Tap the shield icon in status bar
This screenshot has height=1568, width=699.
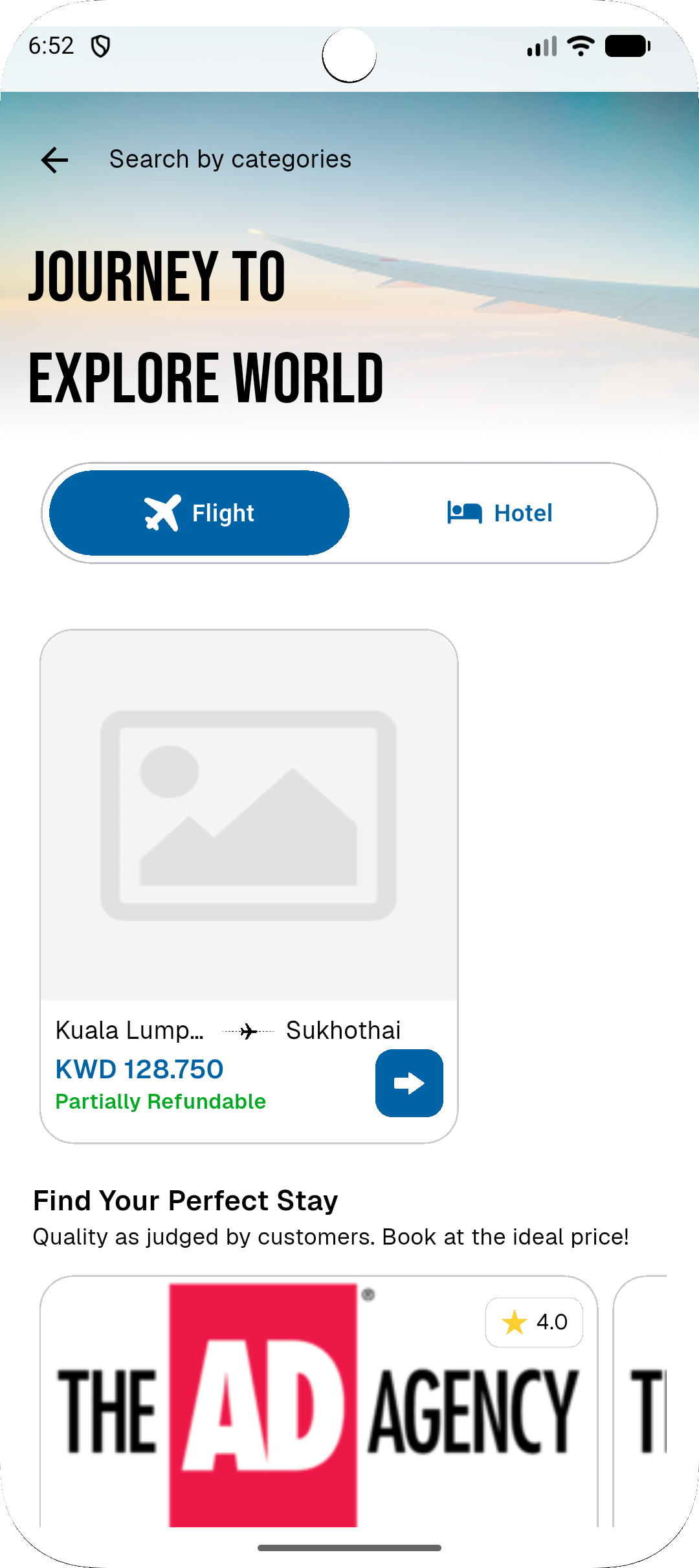click(100, 46)
